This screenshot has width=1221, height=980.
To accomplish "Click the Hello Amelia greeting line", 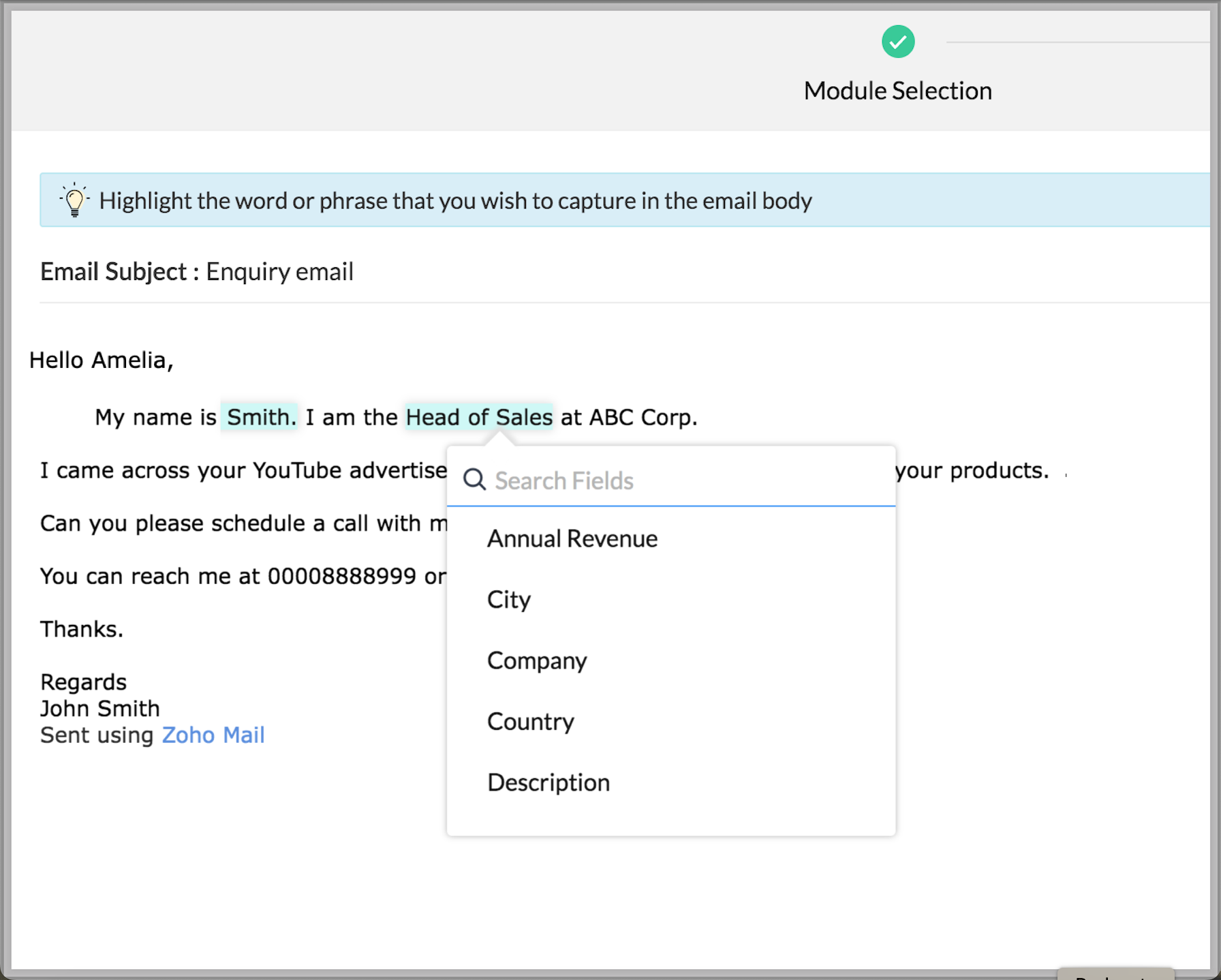I will coord(101,360).
